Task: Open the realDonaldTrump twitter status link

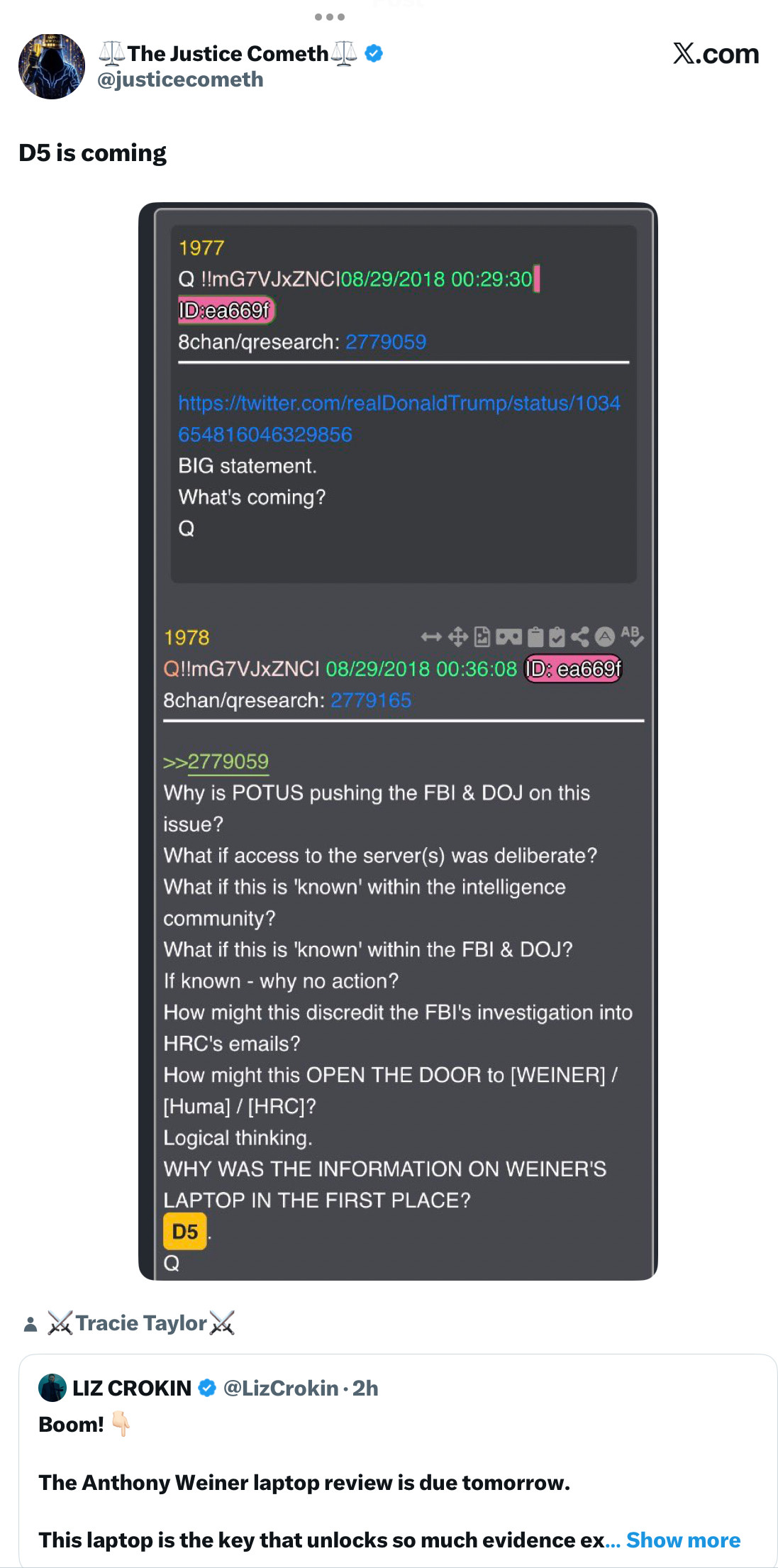Action: click(399, 419)
